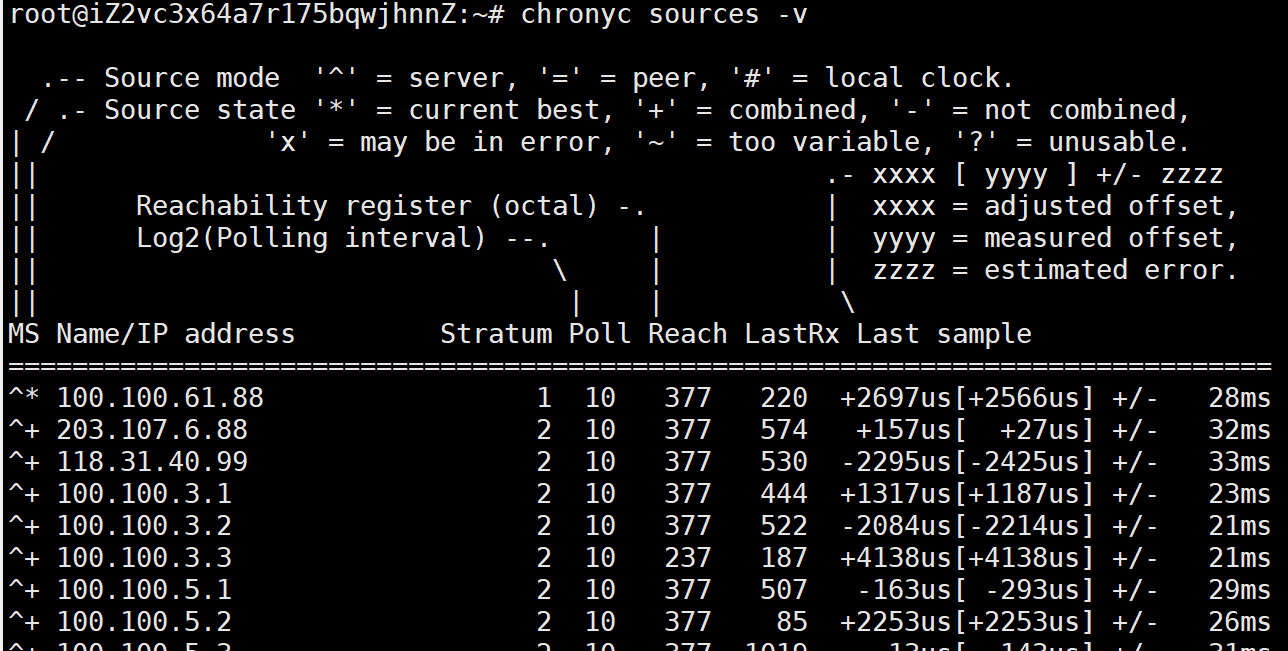Image resolution: width=1288 pixels, height=651 pixels.
Task: Click the command text chronyc sources -v
Action: [664, 14]
